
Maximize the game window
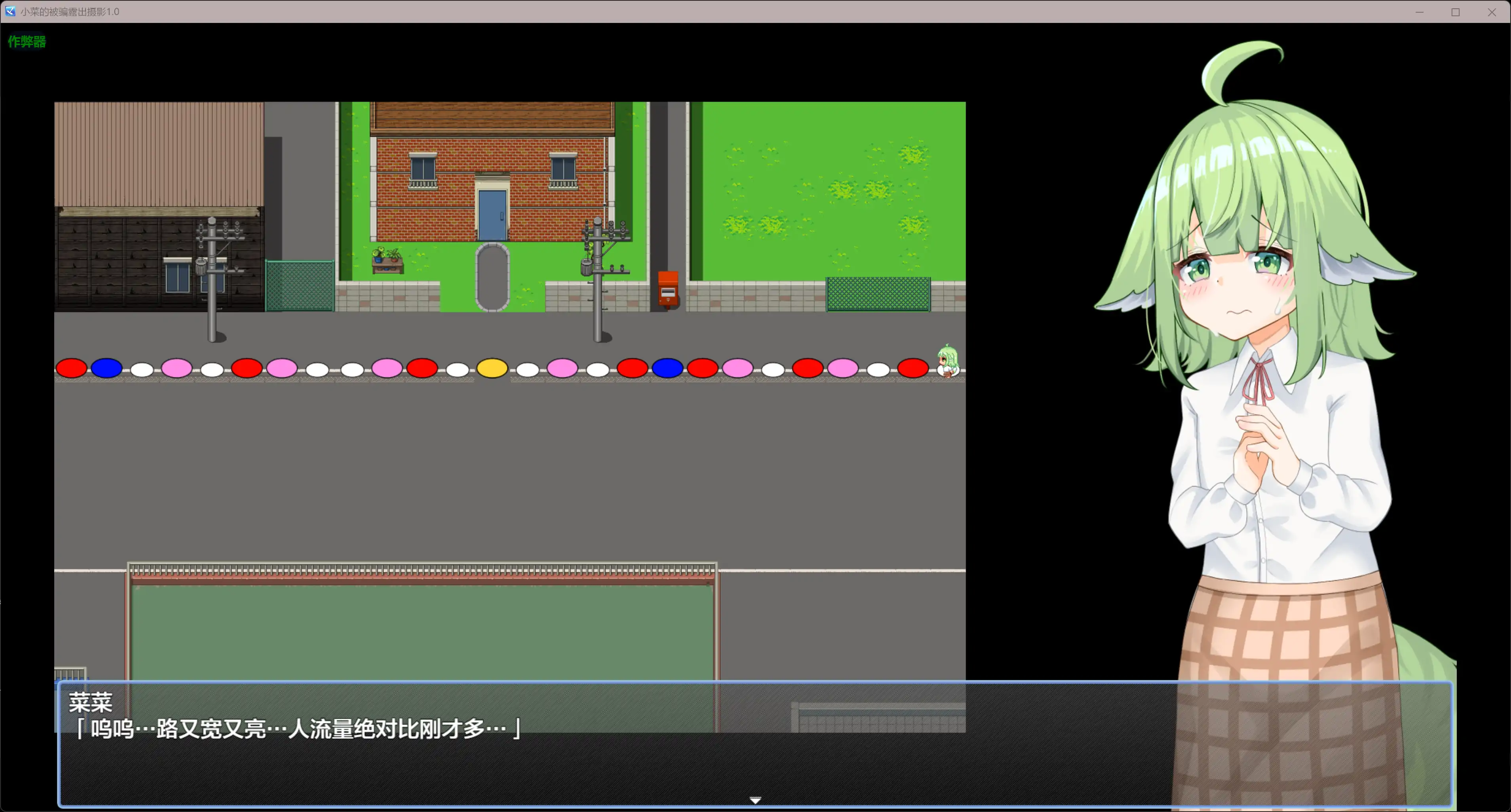pos(1455,12)
